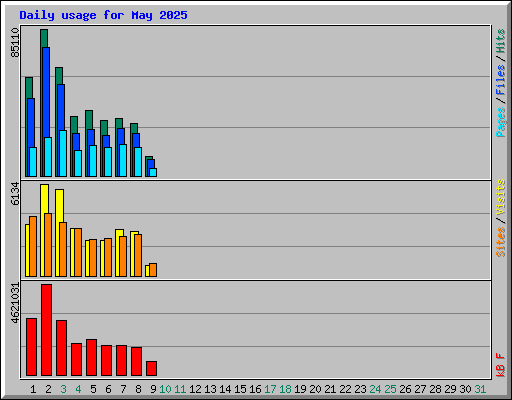Click the orange Sites bar for day 1

click(x=33, y=246)
